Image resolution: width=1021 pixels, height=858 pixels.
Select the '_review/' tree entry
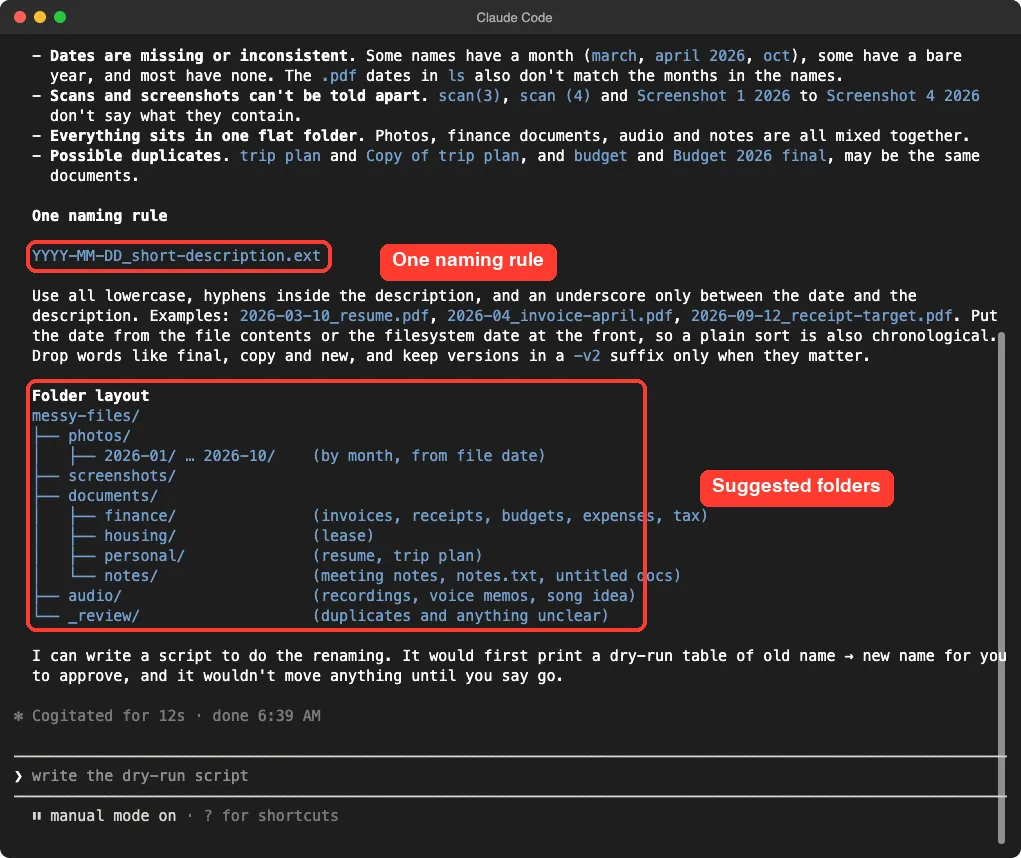point(104,616)
